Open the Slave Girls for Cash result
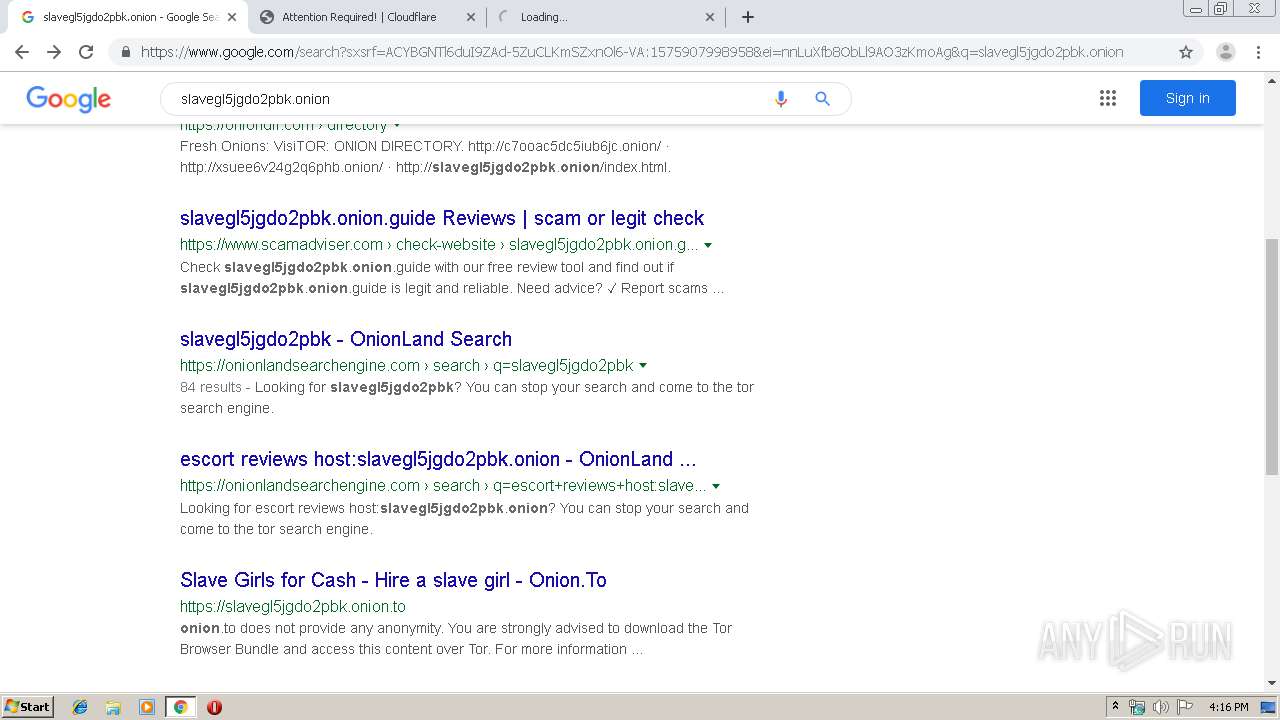This screenshot has height=720, width=1280. (x=393, y=580)
